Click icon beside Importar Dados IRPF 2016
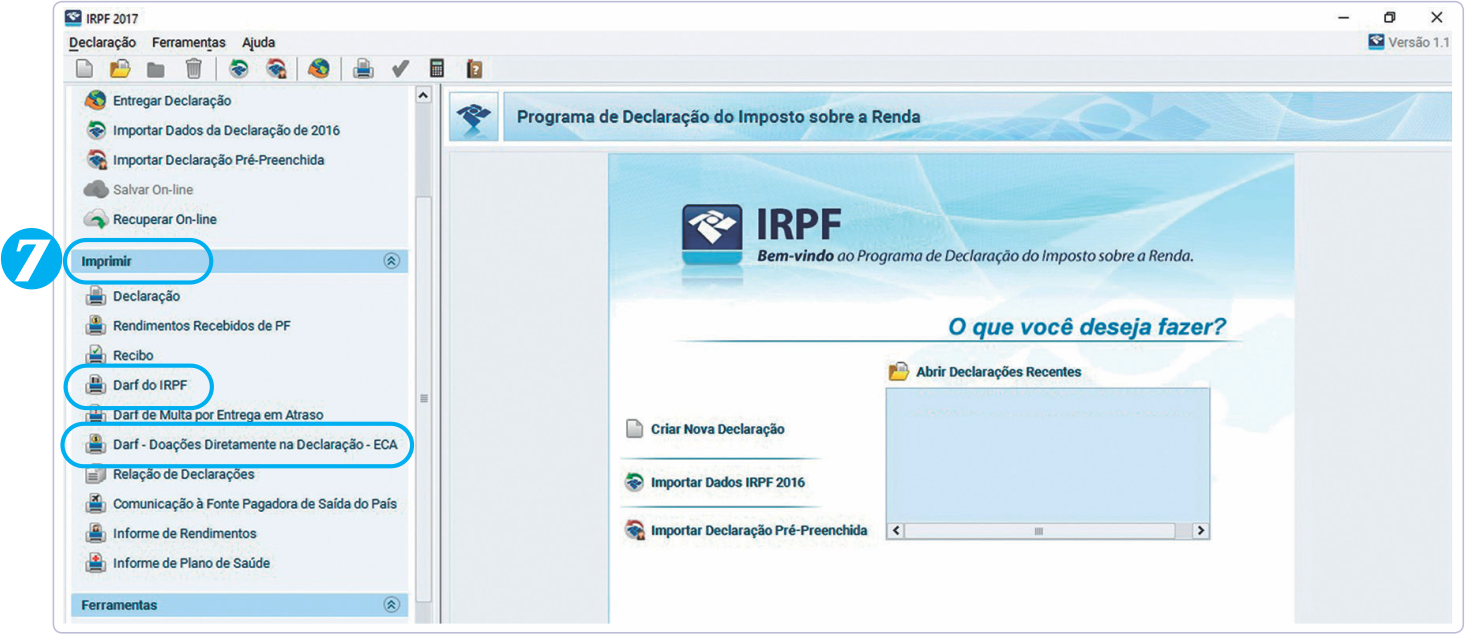 point(634,482)
